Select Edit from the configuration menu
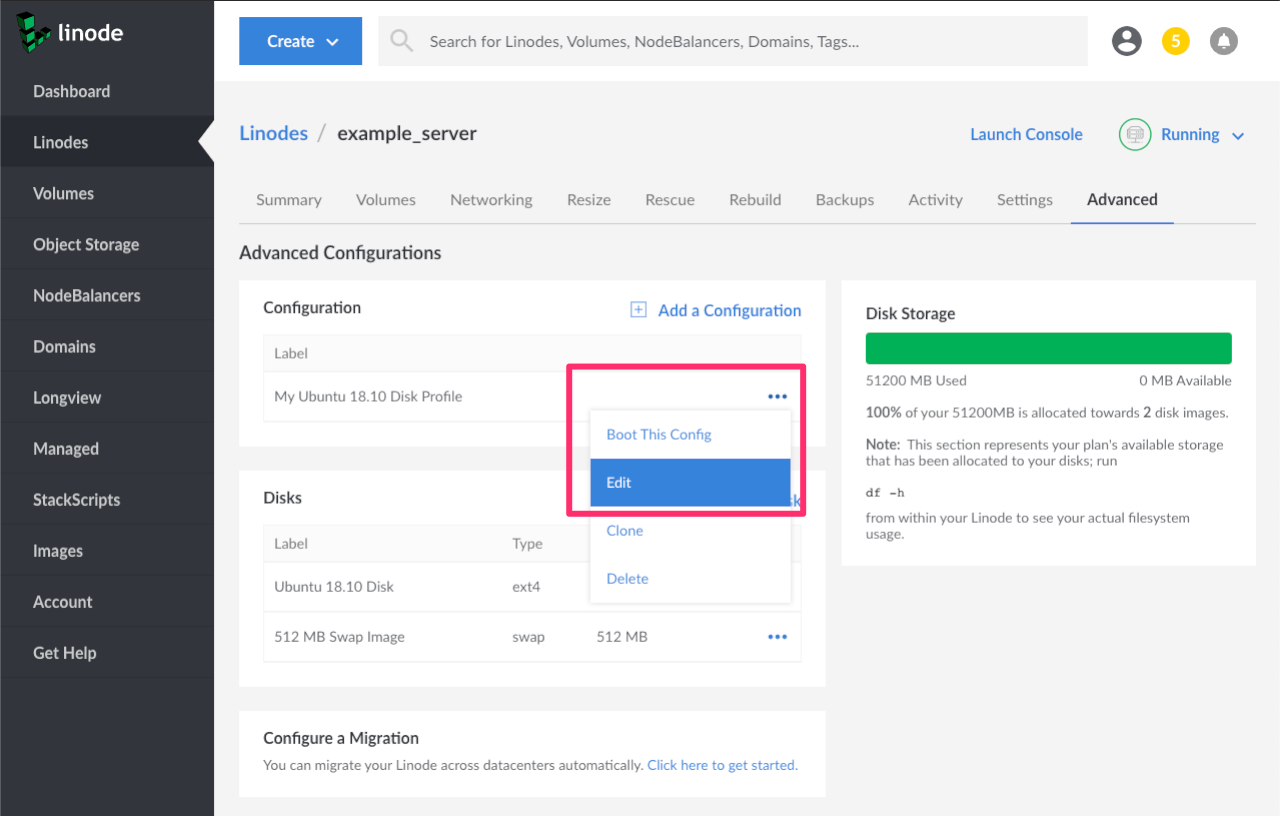 click(689, 483)
